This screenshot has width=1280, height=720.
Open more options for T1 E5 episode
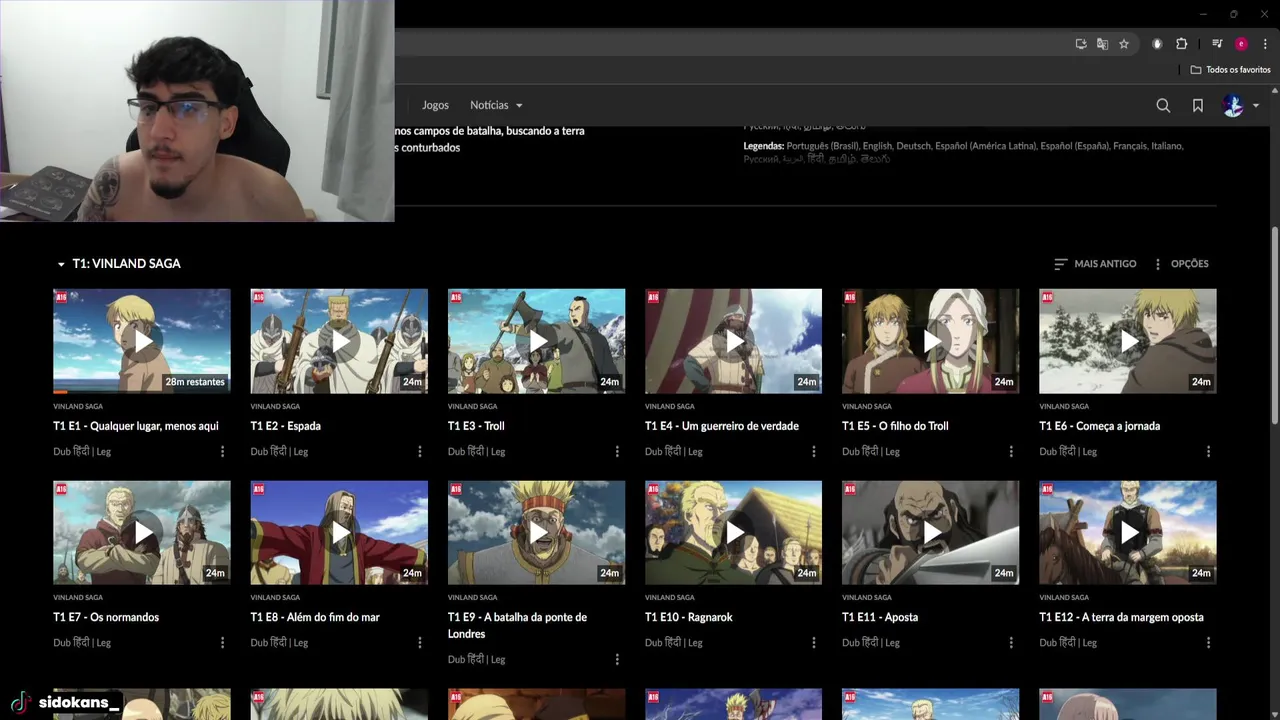(1011, 452)
